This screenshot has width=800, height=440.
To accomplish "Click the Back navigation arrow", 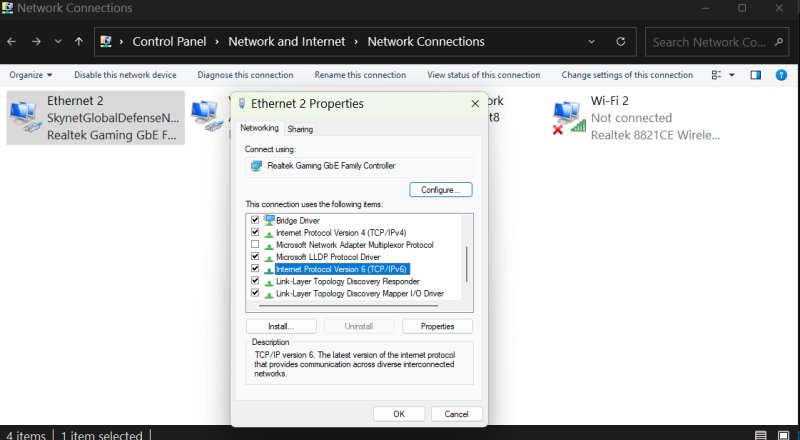I will tap(12, 42).
